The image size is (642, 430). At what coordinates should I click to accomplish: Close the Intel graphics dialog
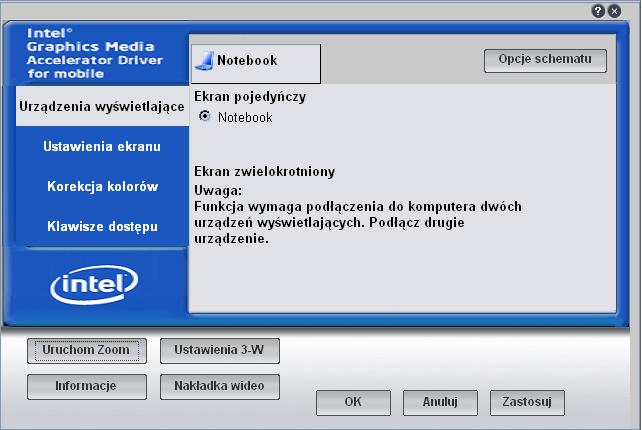pos(614,11)
